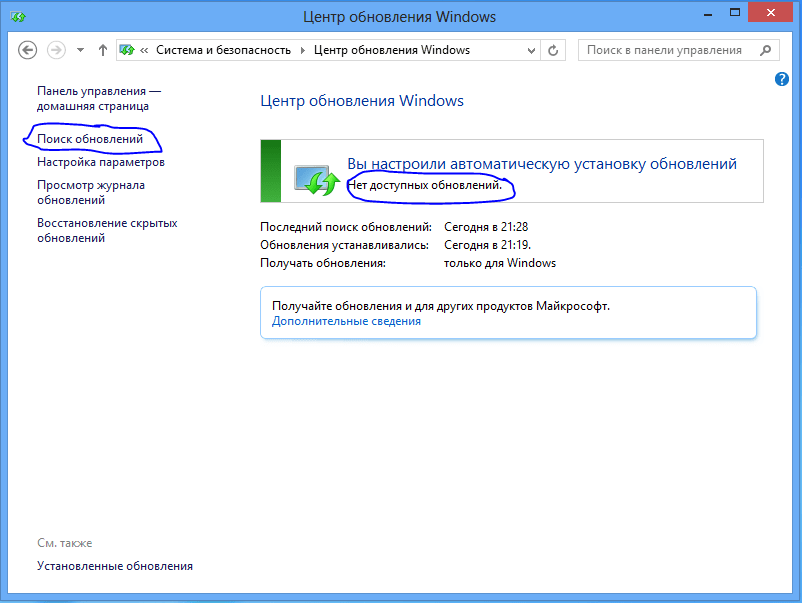The image size is (802, 603).
Task: Maximize the Windows Update window
Action: pos(735,13)
